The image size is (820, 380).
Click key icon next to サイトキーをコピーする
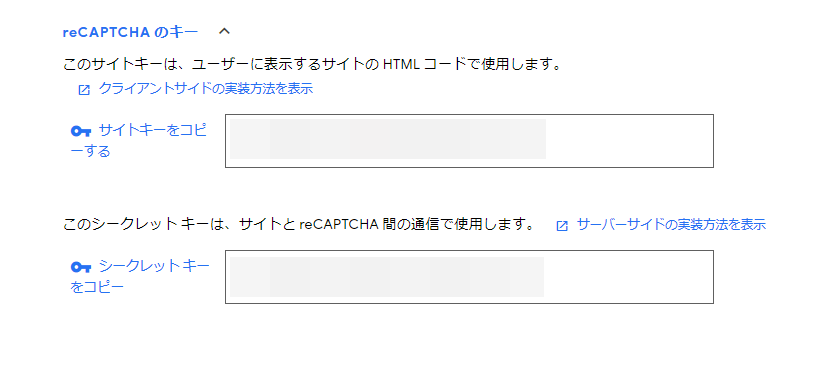click(81, 131)
